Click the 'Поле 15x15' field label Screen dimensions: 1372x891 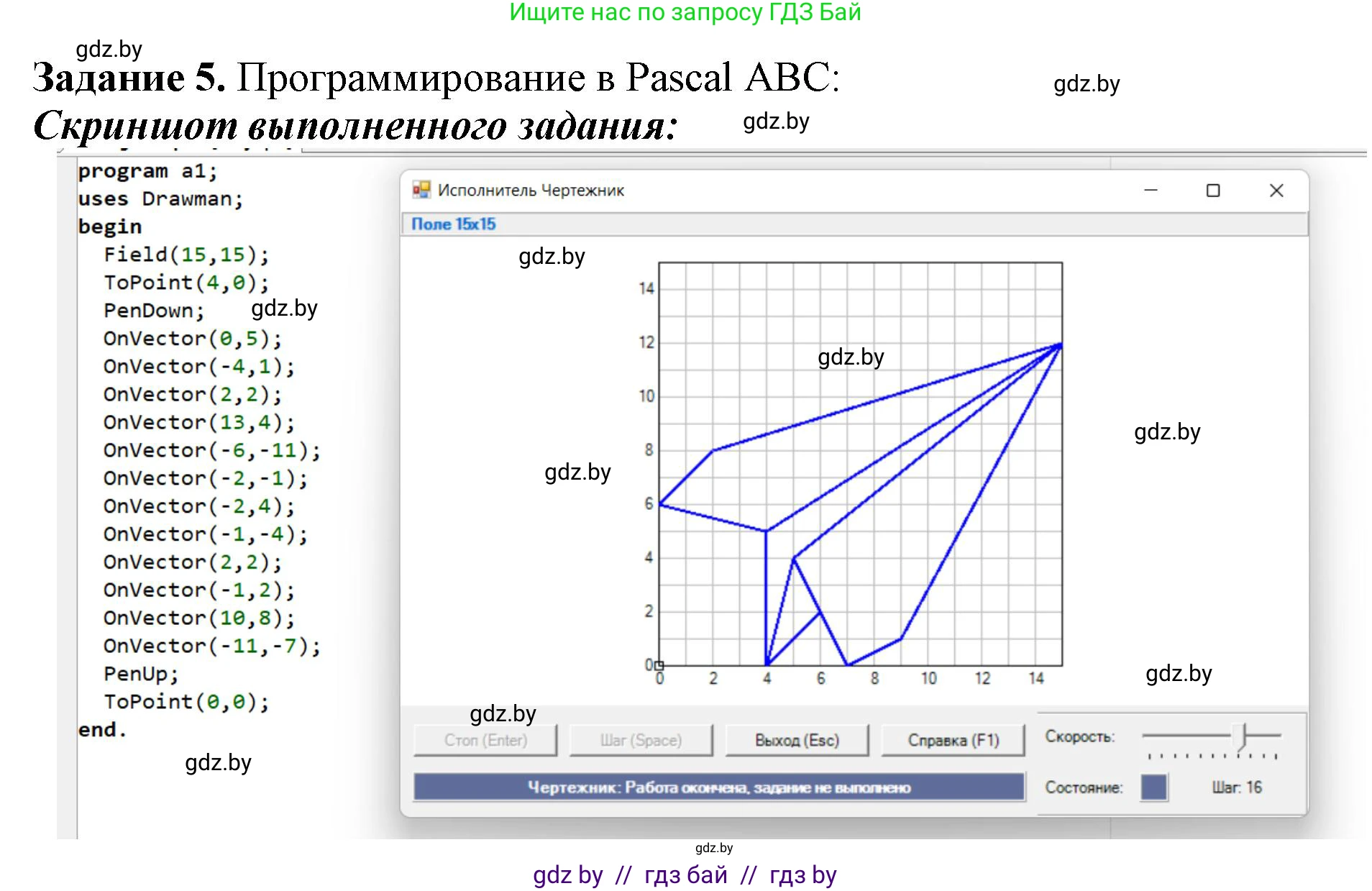point(453,224)
